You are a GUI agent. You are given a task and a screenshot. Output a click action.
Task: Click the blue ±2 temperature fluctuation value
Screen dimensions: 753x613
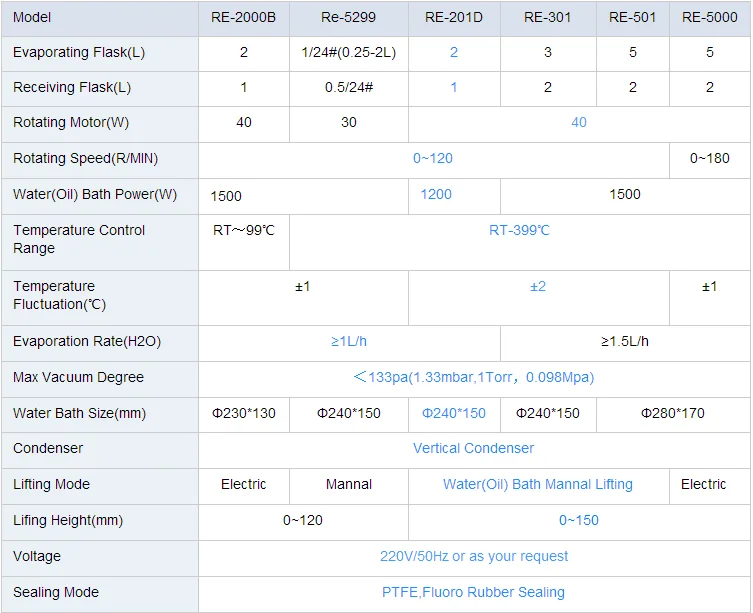pyautogui.click(x=538, y=286)
